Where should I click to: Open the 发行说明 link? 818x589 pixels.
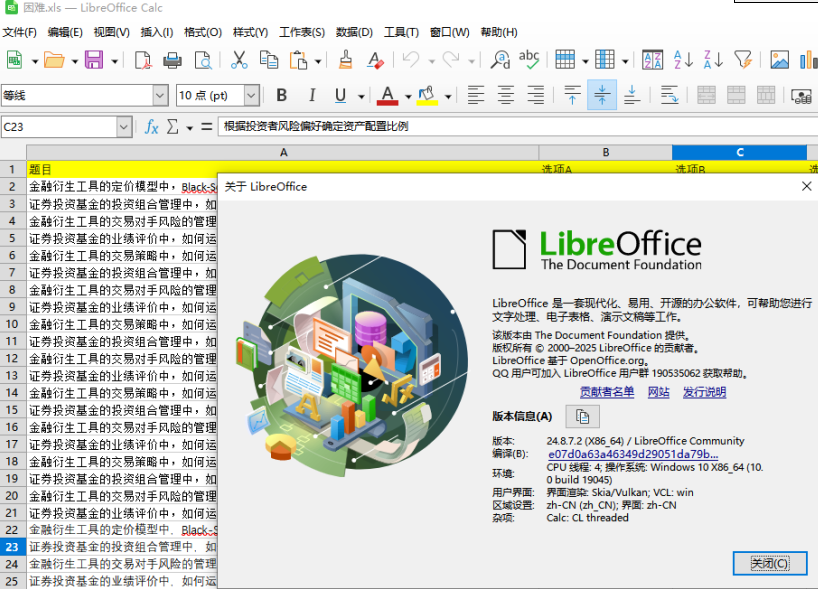pos(704,392)
